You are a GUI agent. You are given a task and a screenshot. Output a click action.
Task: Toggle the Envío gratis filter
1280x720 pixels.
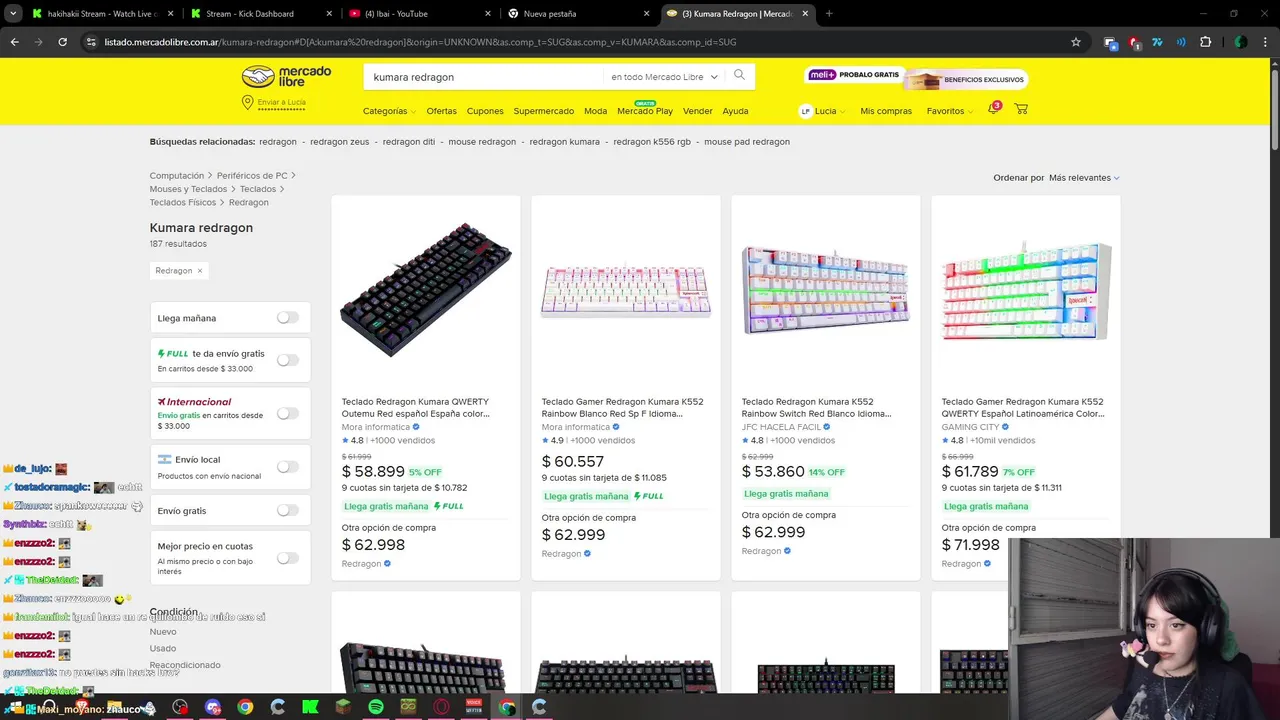288,510
